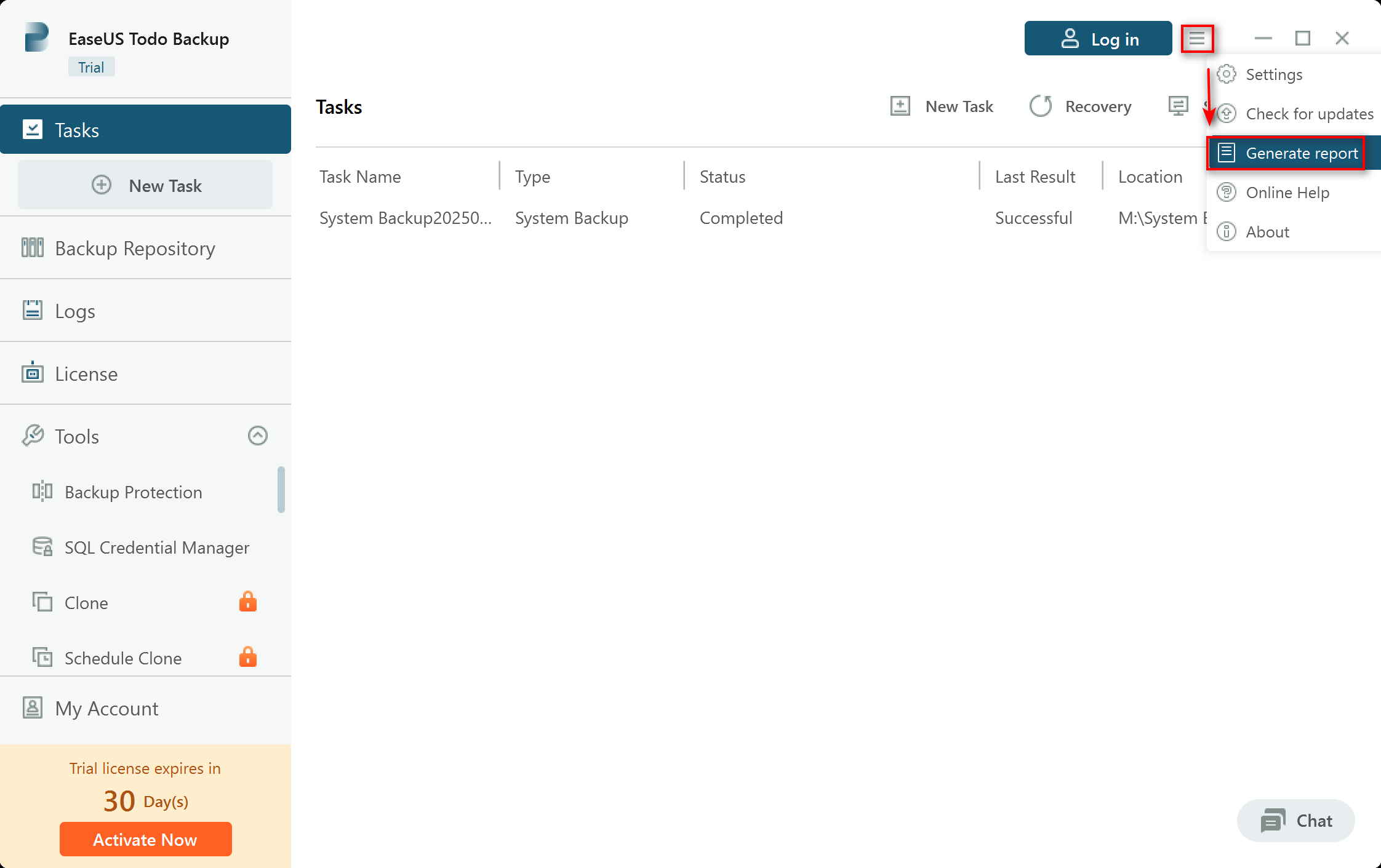Click the sidebar New Task plus icon
Image resolution: width=1381 pixels, height=868 pixels.
pyautogui.click(x=102, y=185)
